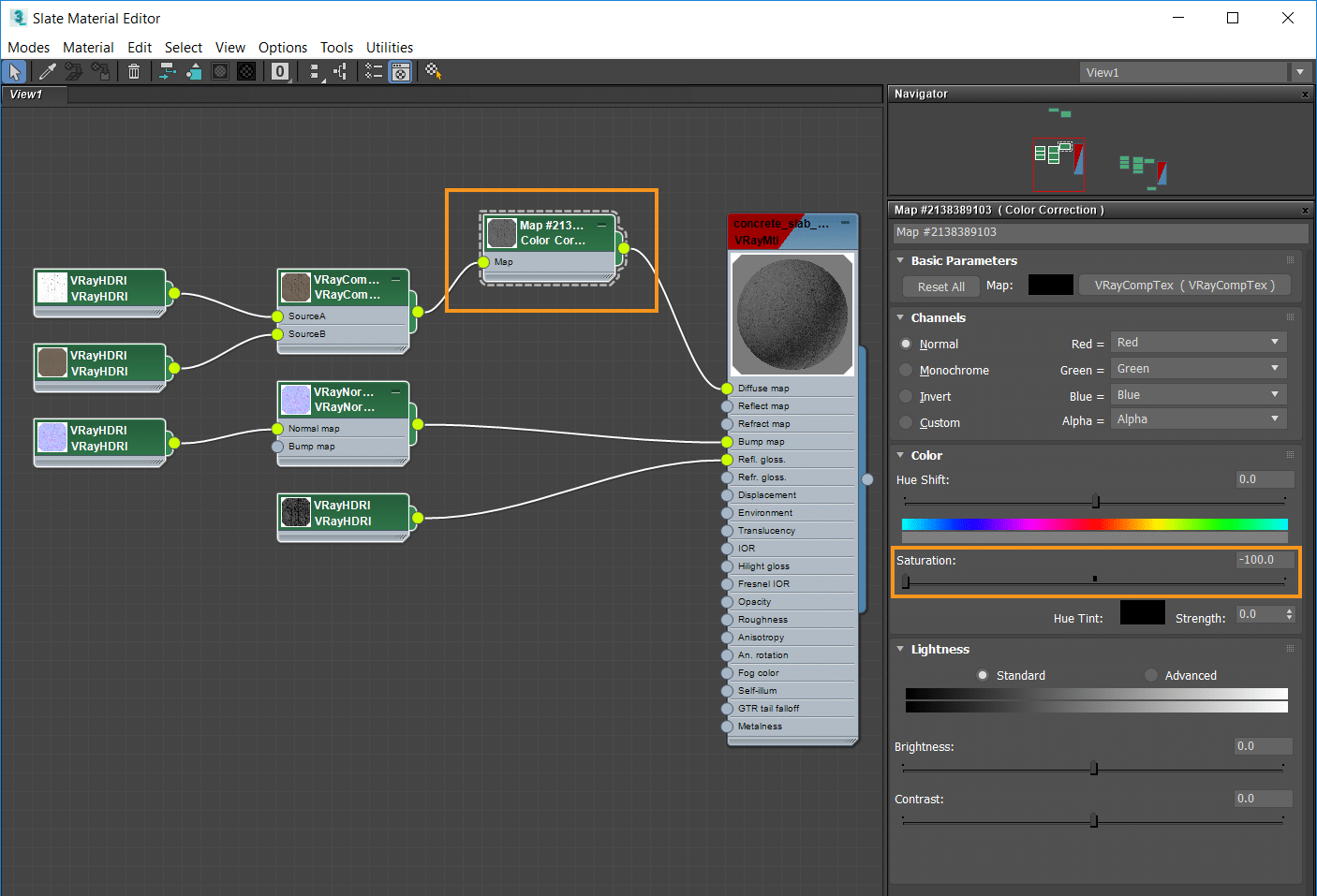Open the Utilities menu
The width and height of the screenshot is (1317, 896).
click(390, 48)
